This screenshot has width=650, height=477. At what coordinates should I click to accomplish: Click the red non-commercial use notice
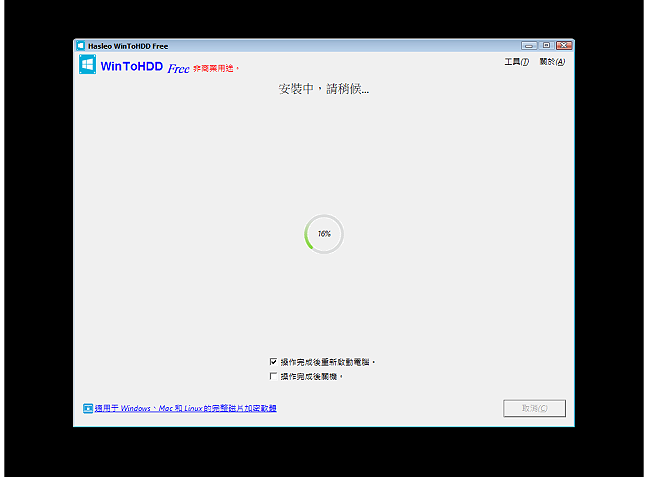point(216,68)
